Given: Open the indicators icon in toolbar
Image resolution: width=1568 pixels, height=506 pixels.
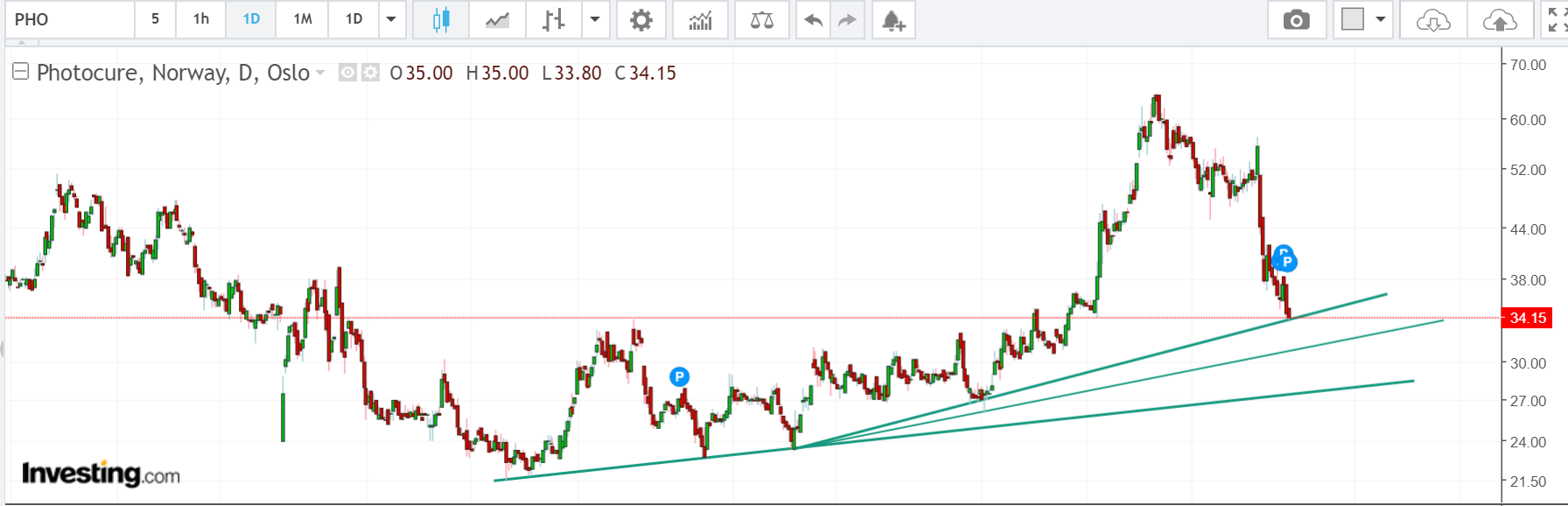Looking at the screenshot, I should click(x=700, y=19).
